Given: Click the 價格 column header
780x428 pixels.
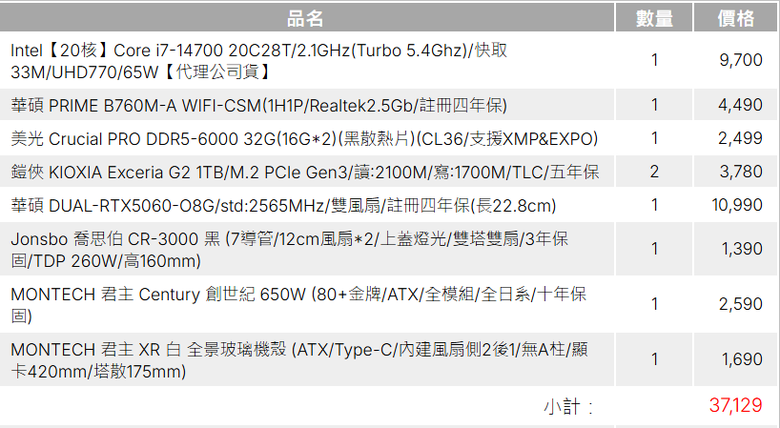Looking at the screenshot, I should [x=736, y=18].
